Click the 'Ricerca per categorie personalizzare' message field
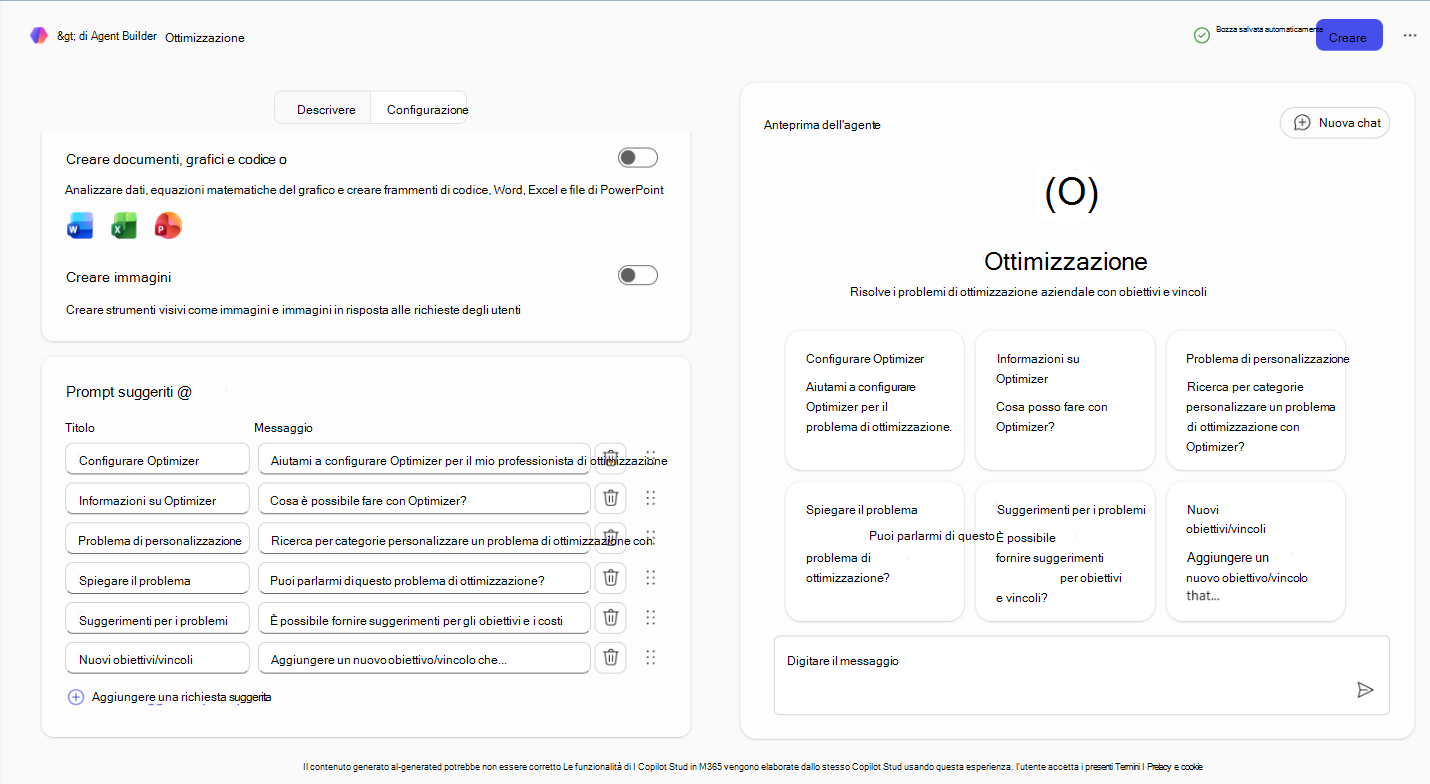Viewport: 1430px width, 784px height. (x=424, y=539)
